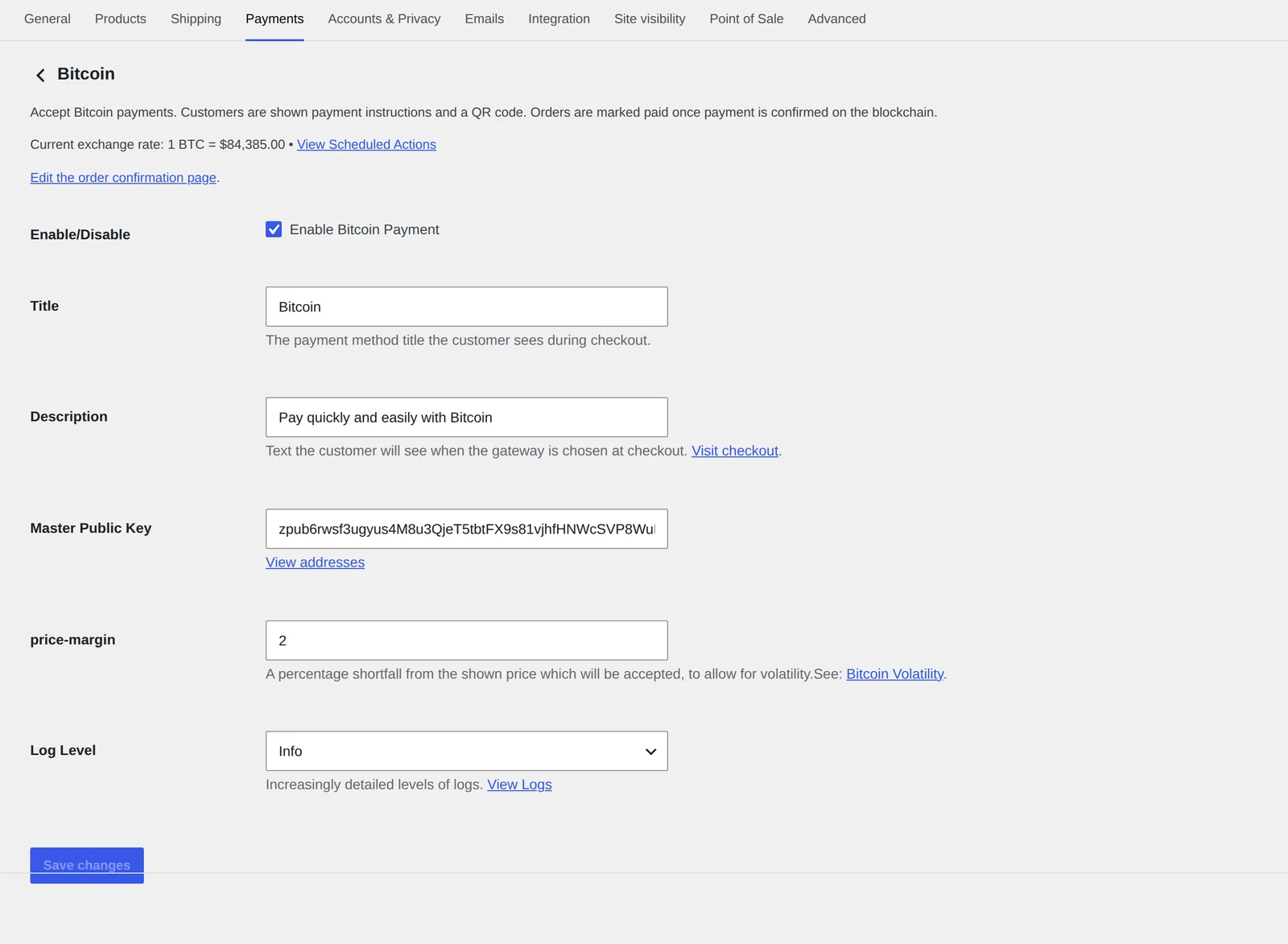The width and height of the screenshot is (1288, 944).
Task: Open the Shipping settings tab
Action: [x=196, y=19]
